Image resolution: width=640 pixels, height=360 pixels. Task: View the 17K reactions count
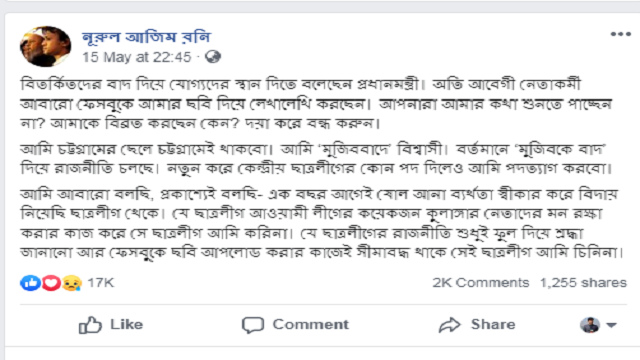pyautogui.click(x=101, y=282)
